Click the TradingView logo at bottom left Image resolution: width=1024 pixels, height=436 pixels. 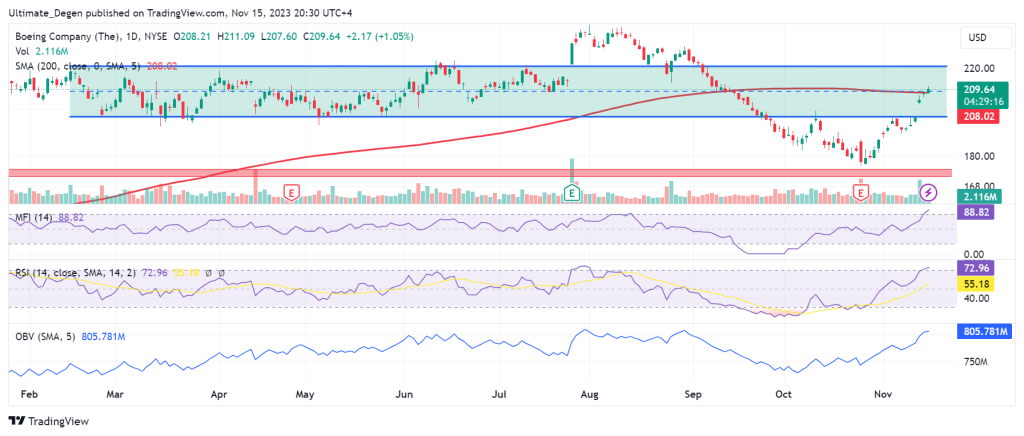pos(48,421)
